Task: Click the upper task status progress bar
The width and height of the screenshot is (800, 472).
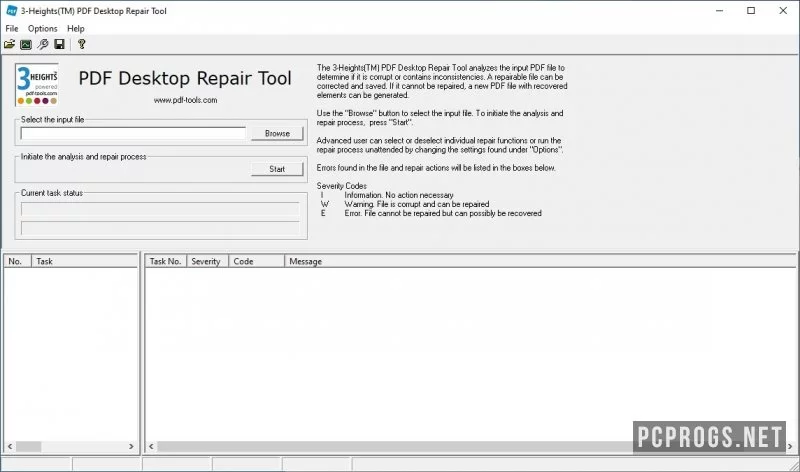Action: point(160,209)
